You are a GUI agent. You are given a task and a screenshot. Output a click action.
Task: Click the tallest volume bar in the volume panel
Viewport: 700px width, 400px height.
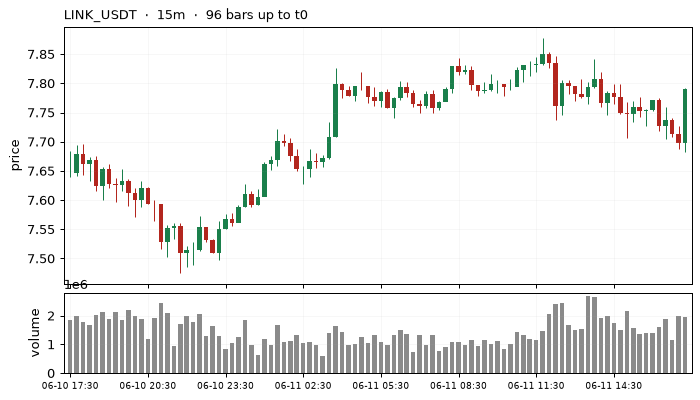point(588,334)
